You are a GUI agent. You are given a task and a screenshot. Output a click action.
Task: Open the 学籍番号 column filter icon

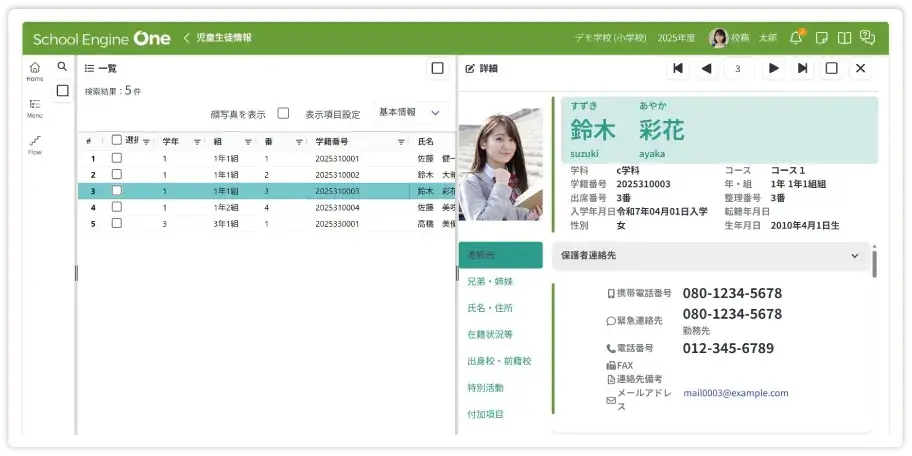tap(401, 142)
